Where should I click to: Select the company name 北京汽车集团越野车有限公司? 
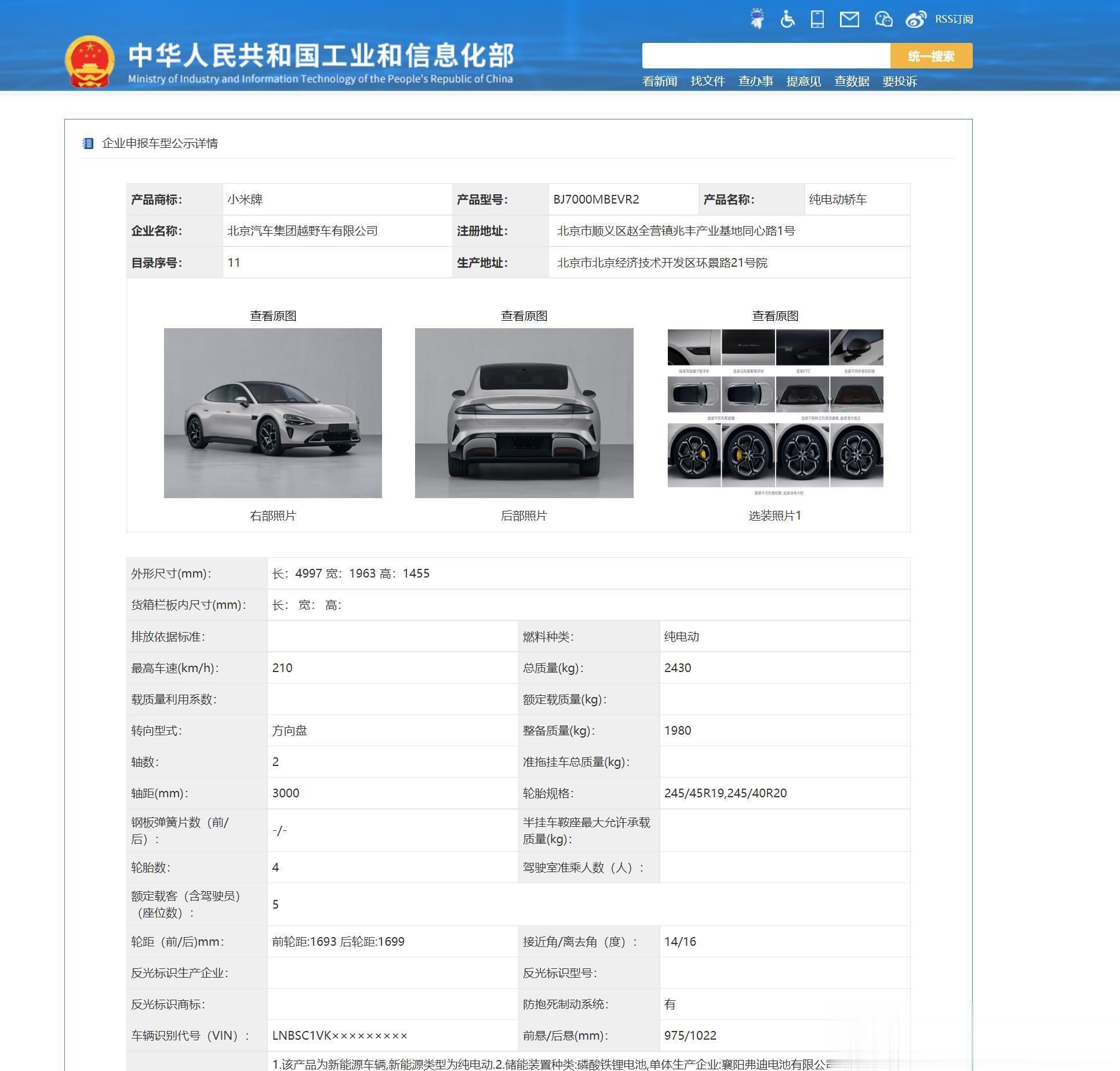tap(303, 231)
